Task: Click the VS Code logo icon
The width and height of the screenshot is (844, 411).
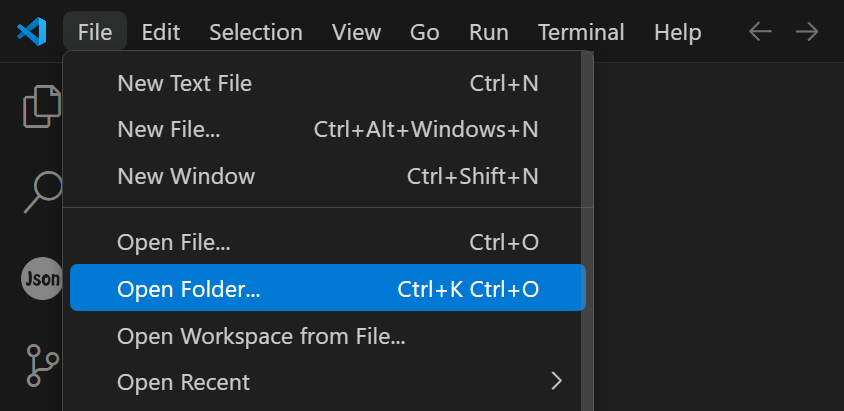Action: coord(32,32)
